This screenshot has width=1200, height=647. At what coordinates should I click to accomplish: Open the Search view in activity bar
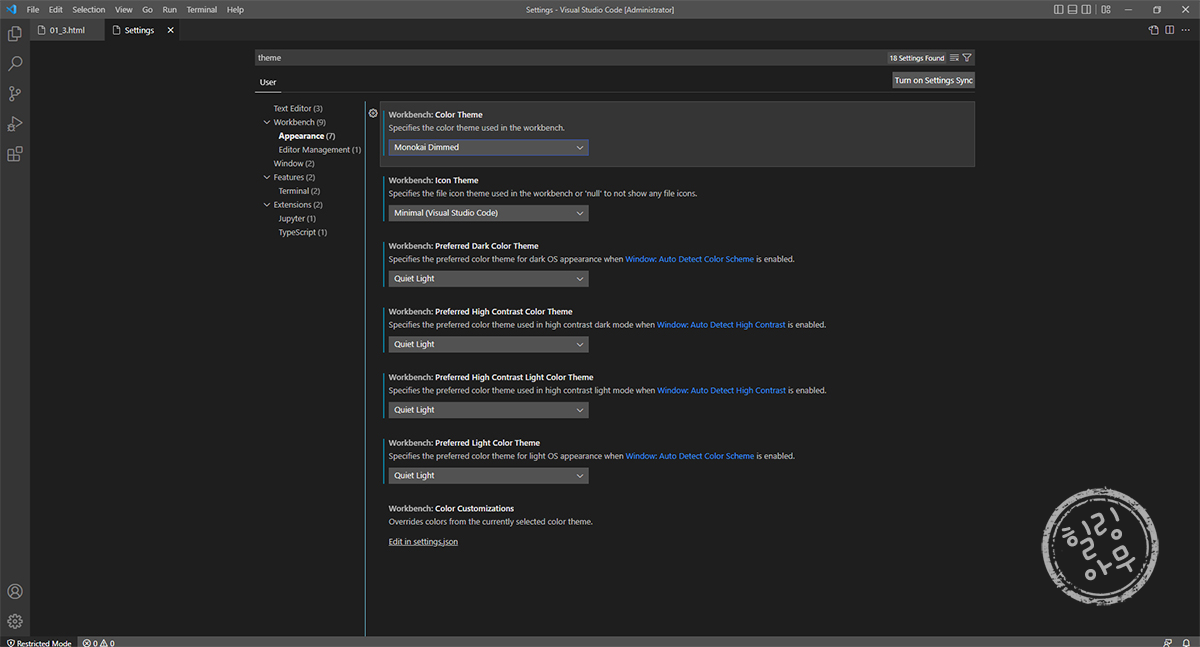[x=15, y=63]
